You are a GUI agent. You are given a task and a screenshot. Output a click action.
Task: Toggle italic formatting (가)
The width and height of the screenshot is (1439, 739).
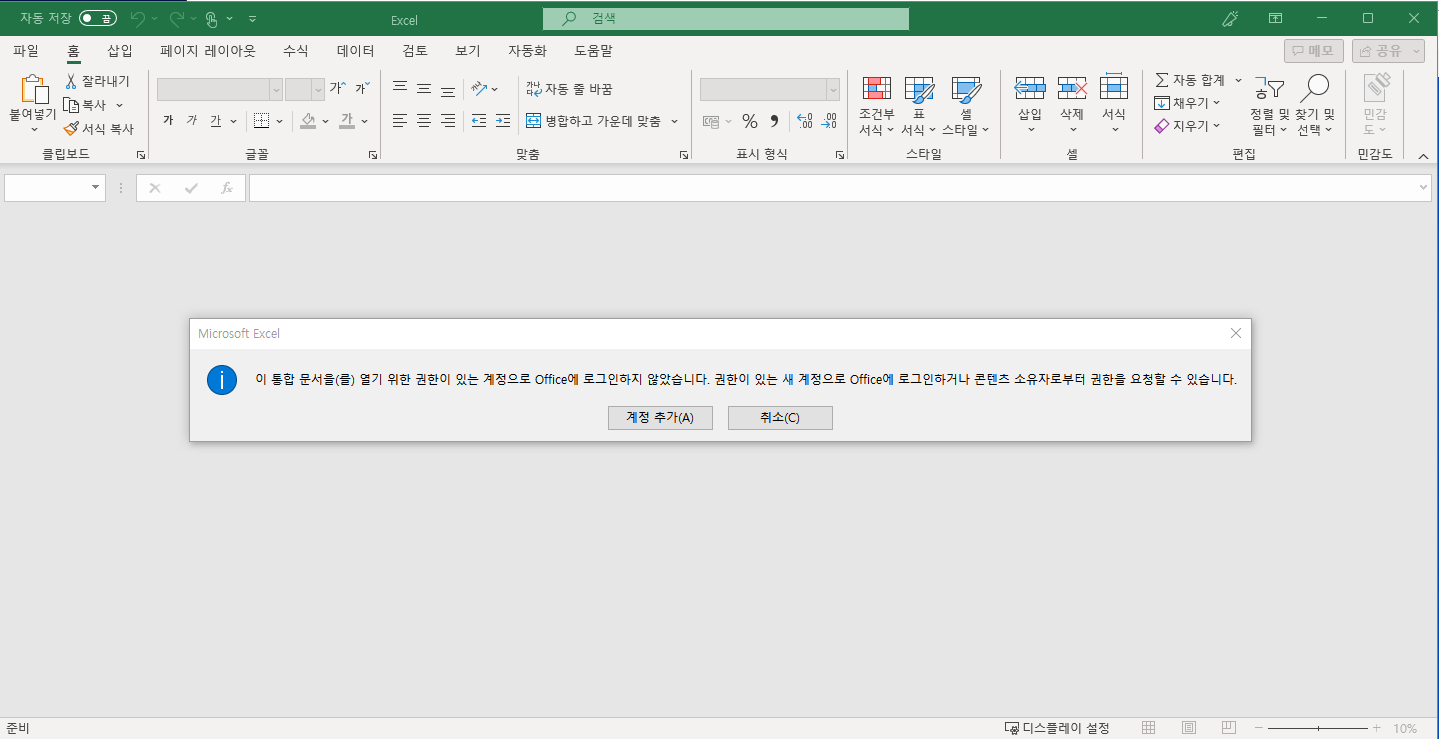coord(192,121)
